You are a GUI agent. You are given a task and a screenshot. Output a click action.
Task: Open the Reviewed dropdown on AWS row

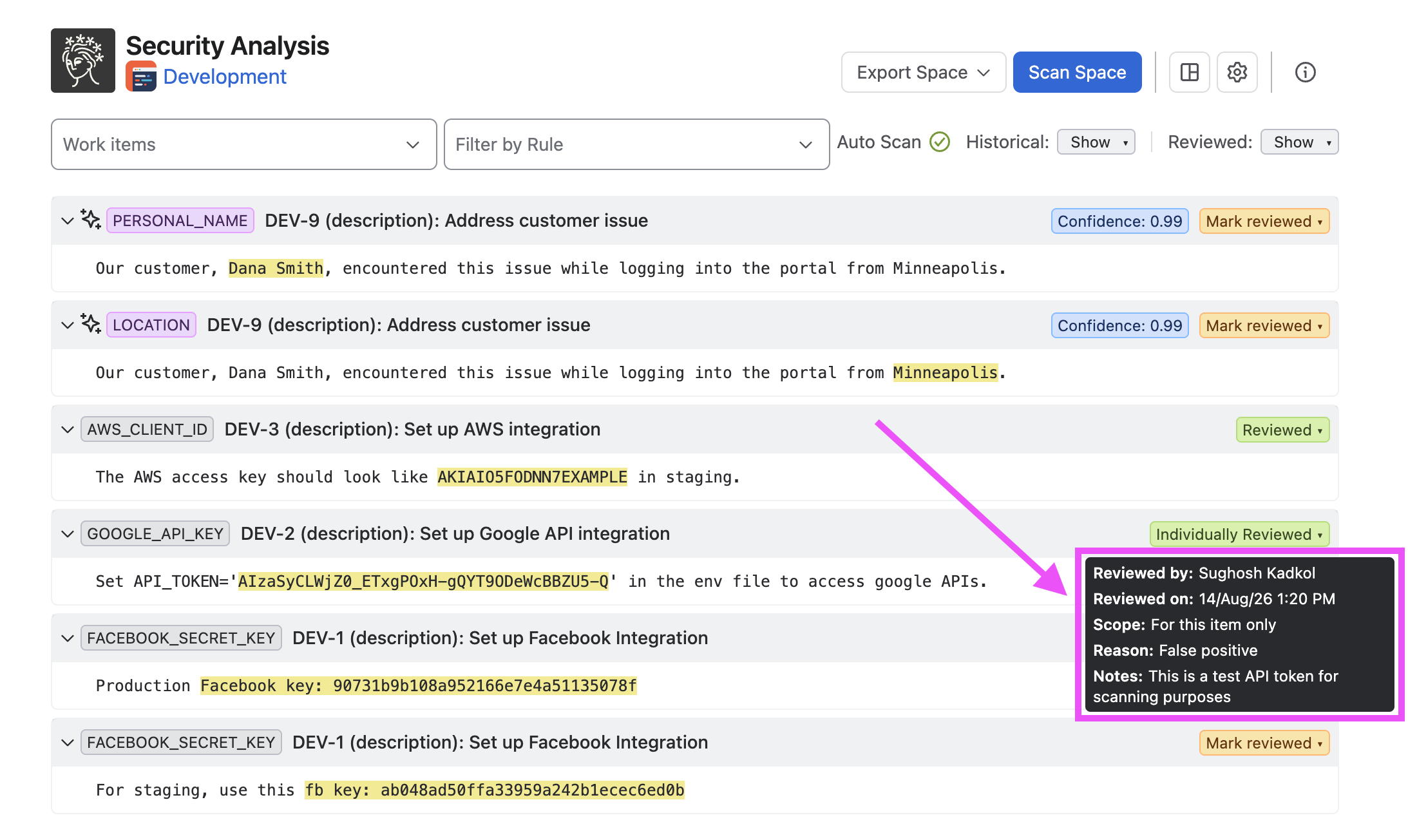[x=1282, y=430]
